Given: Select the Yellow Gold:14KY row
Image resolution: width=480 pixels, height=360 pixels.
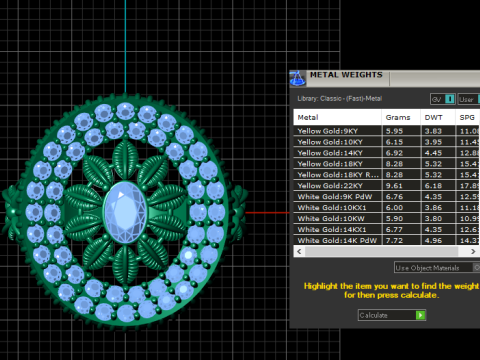Looking at the screenshot, I should click(x=387, y=153).
